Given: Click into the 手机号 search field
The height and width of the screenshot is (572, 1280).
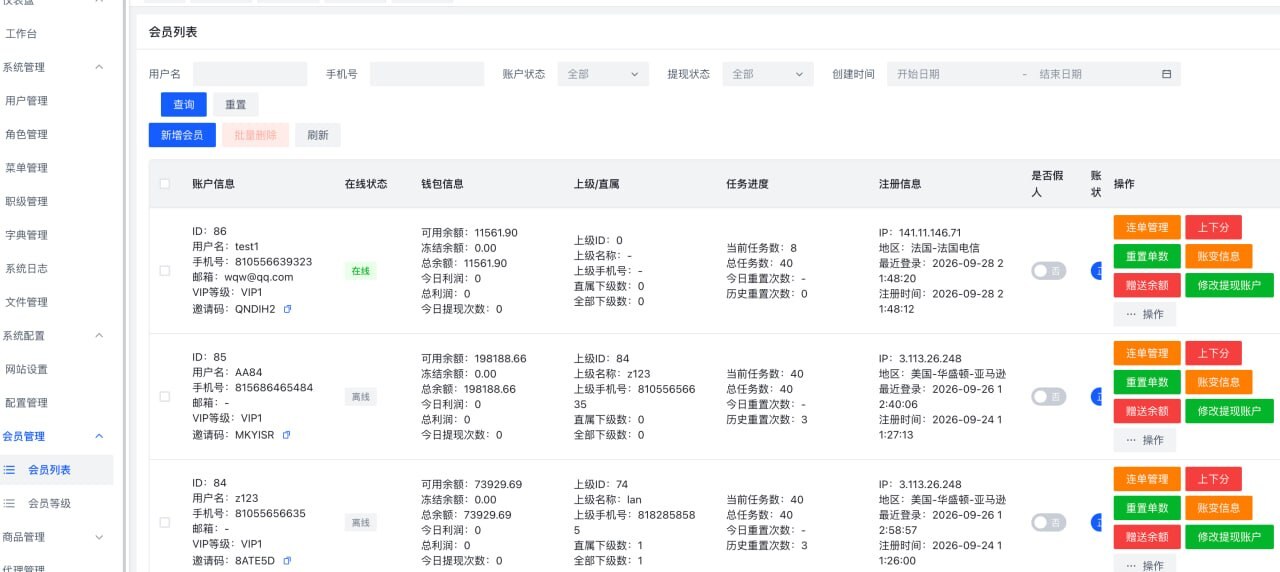Looking at the screenshot, I should [x=427, y=74].
